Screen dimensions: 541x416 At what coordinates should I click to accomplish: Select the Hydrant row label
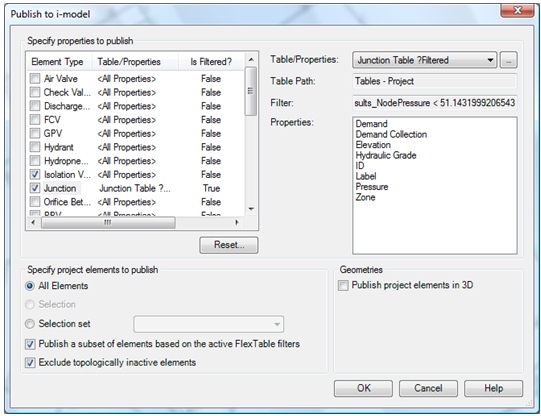click(59, 147)
